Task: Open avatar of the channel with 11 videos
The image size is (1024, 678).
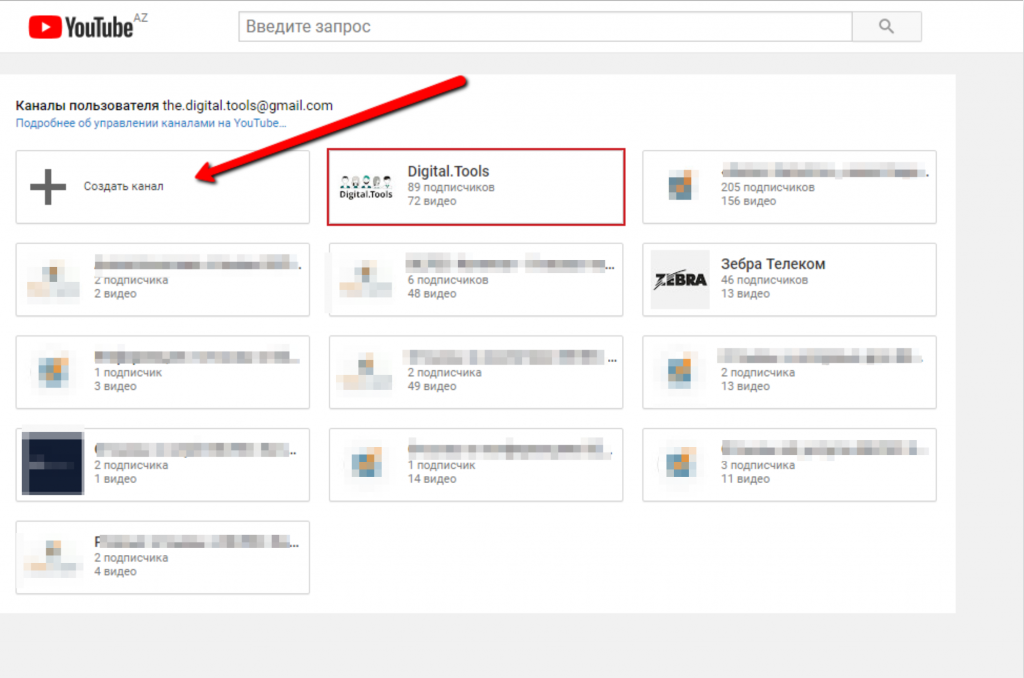Action: point(680,463)
